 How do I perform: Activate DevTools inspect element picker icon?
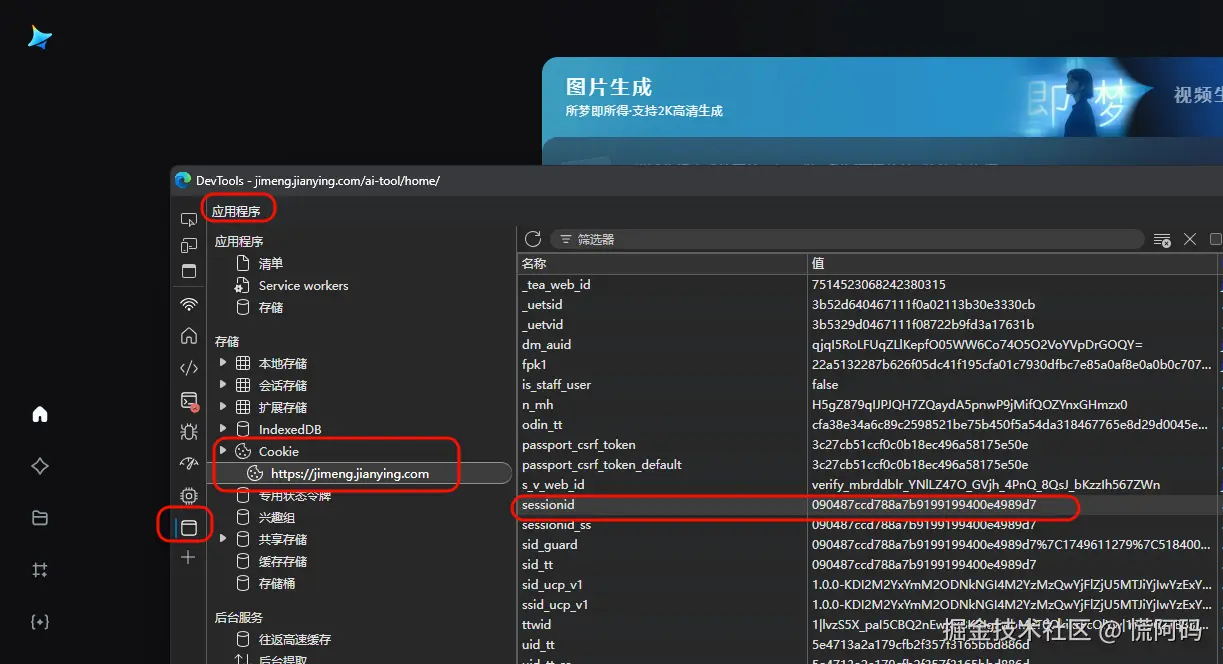[189, 219]
